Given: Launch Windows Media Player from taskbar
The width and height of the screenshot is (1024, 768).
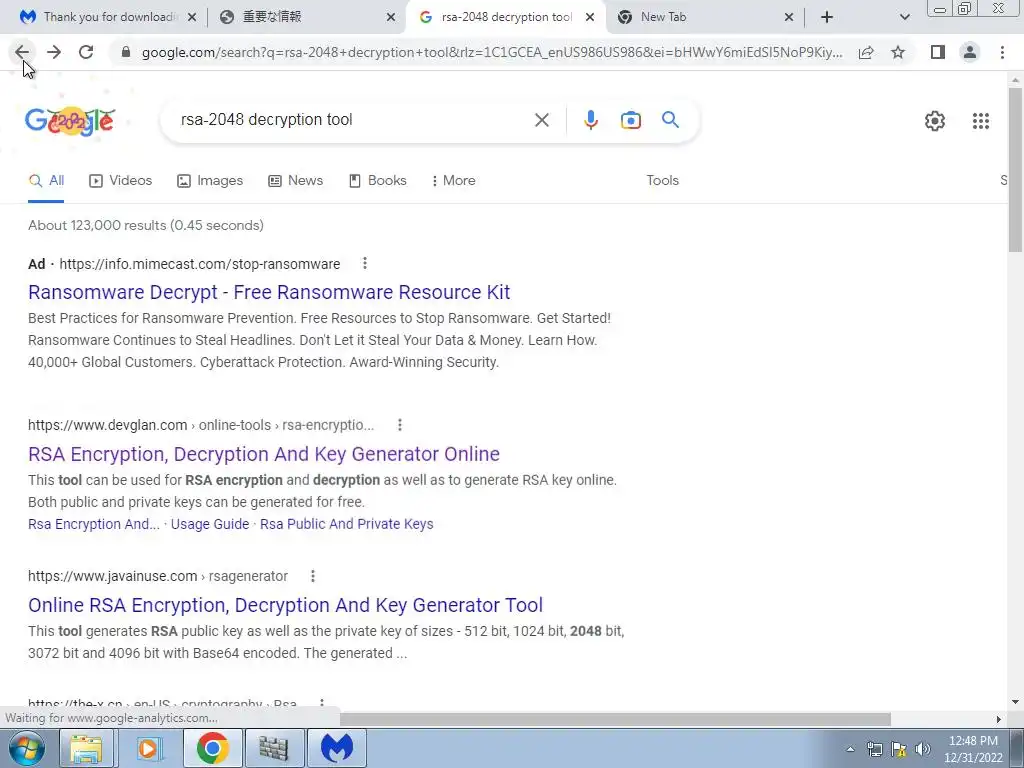Looking at the screenshot, I should pos(149,748).
